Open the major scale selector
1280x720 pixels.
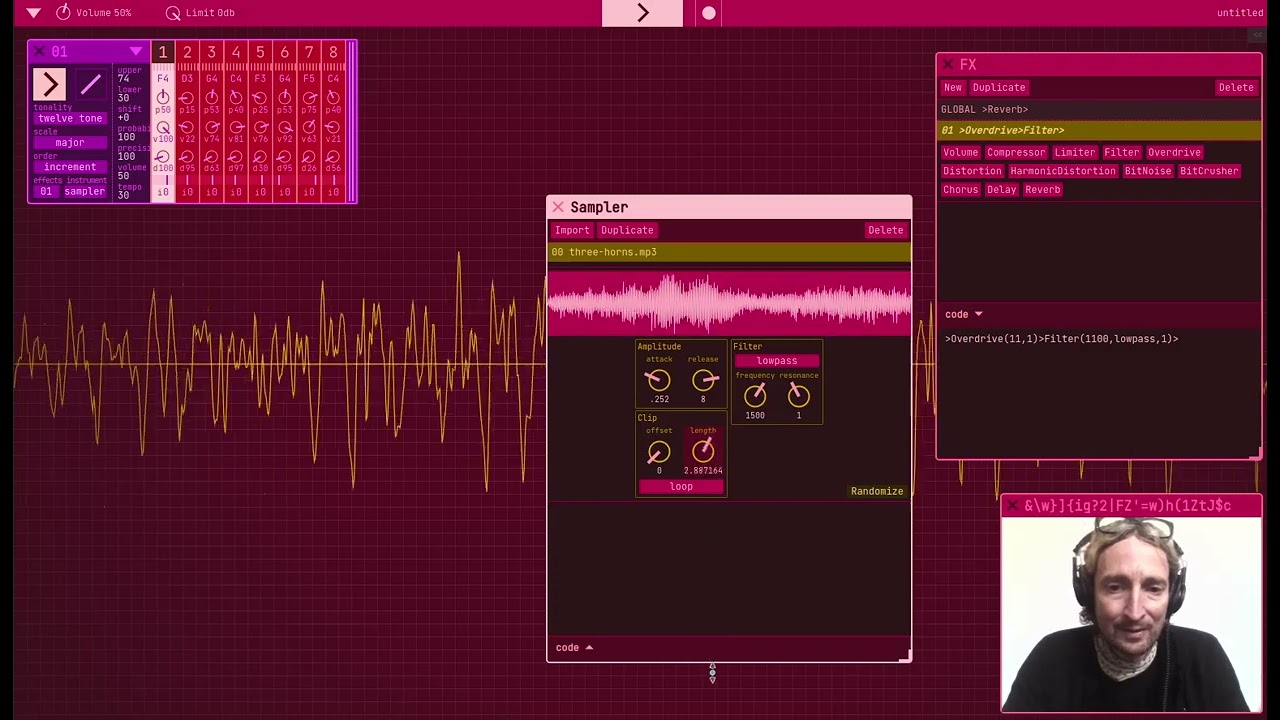70,143
